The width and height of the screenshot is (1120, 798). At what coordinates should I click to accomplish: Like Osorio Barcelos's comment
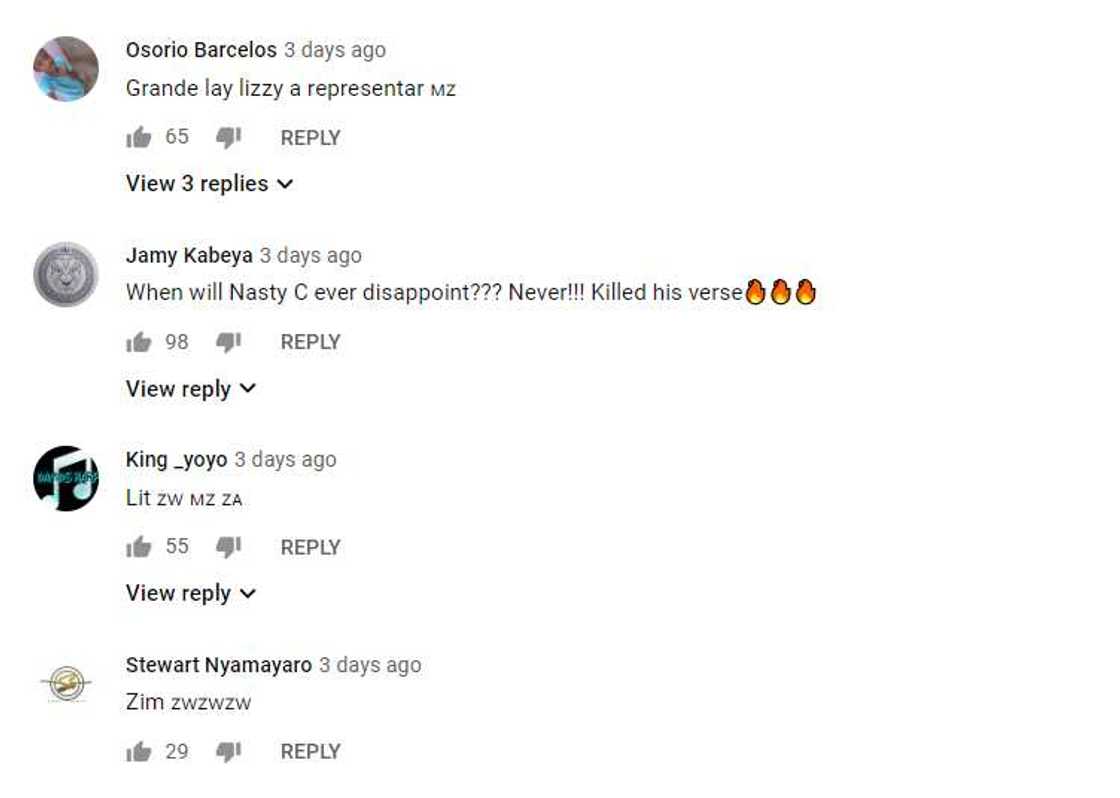point(138,138)
